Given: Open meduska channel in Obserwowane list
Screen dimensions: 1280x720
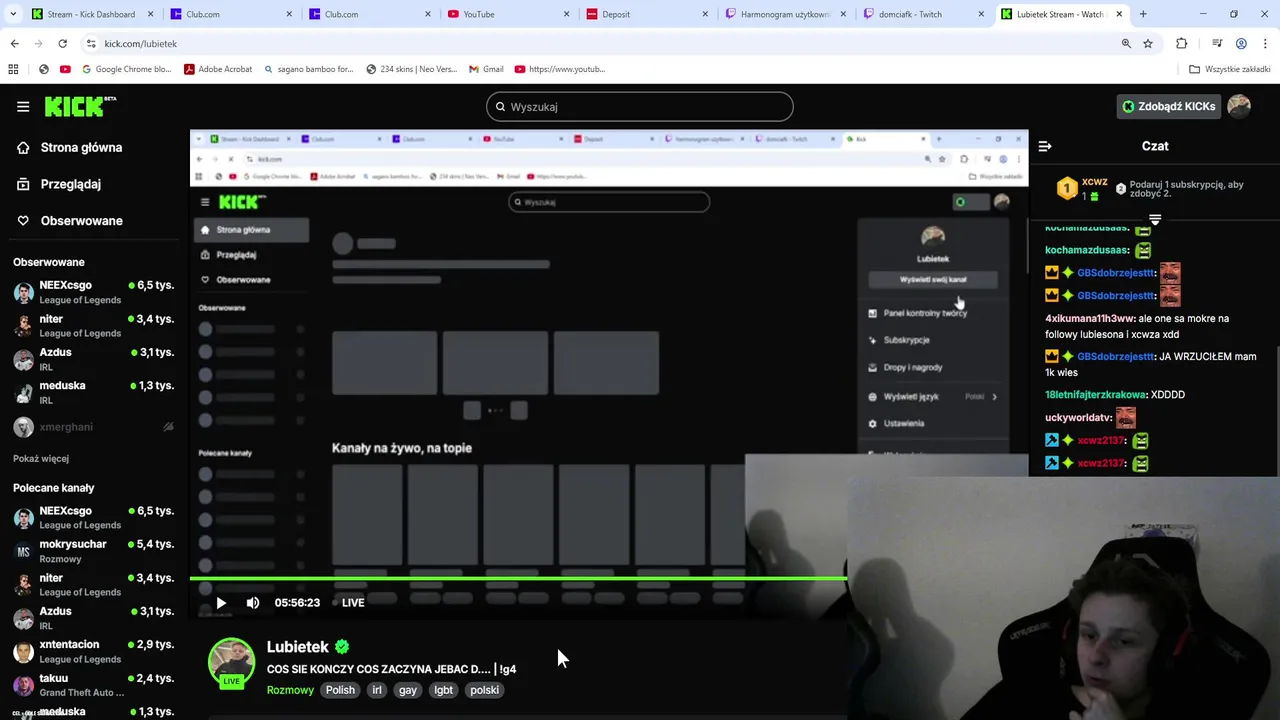Looking at the screenshot, I should coord(95,392).
